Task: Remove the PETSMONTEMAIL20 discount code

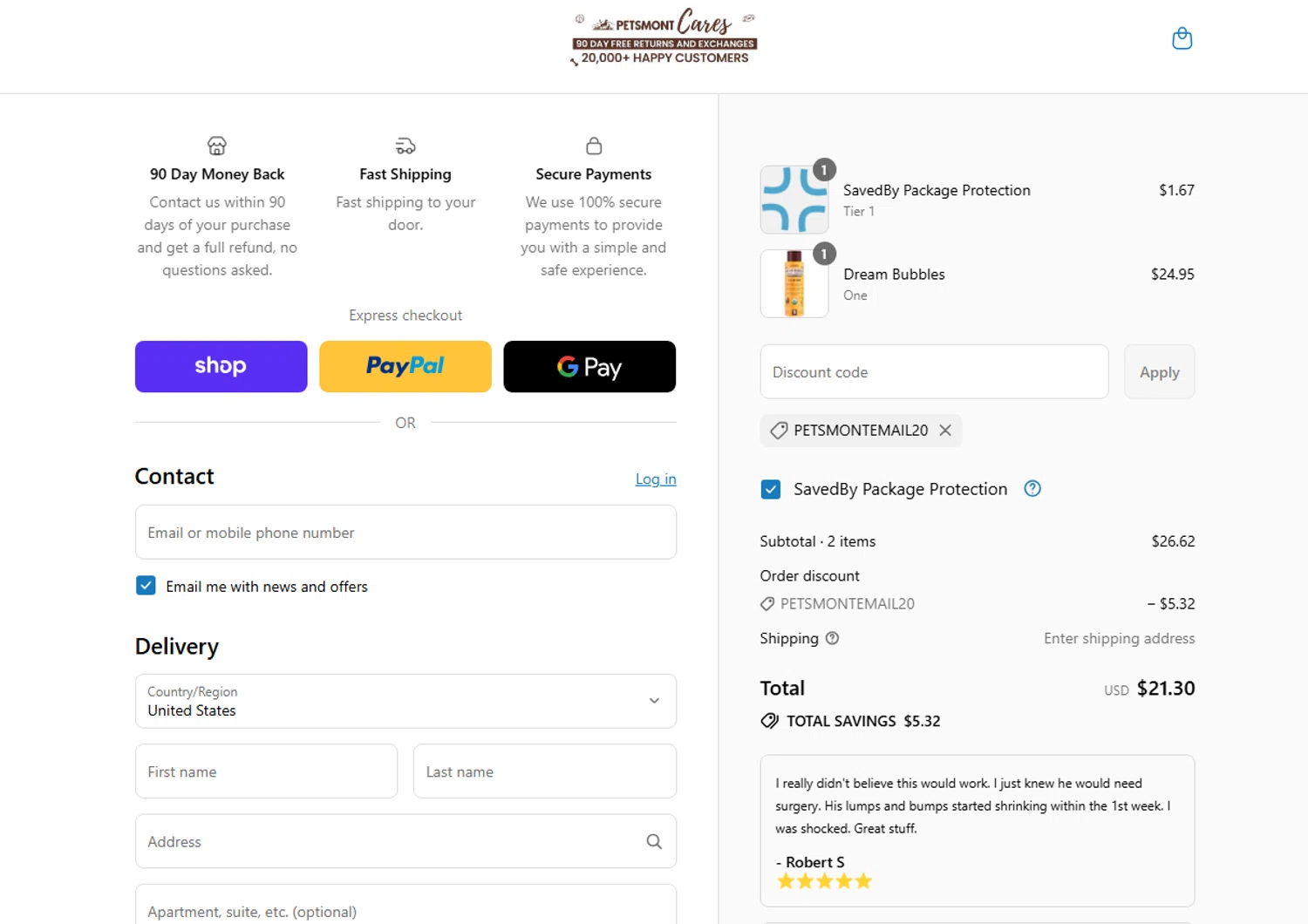Action: pyautogui.click(x=945, y=431)
